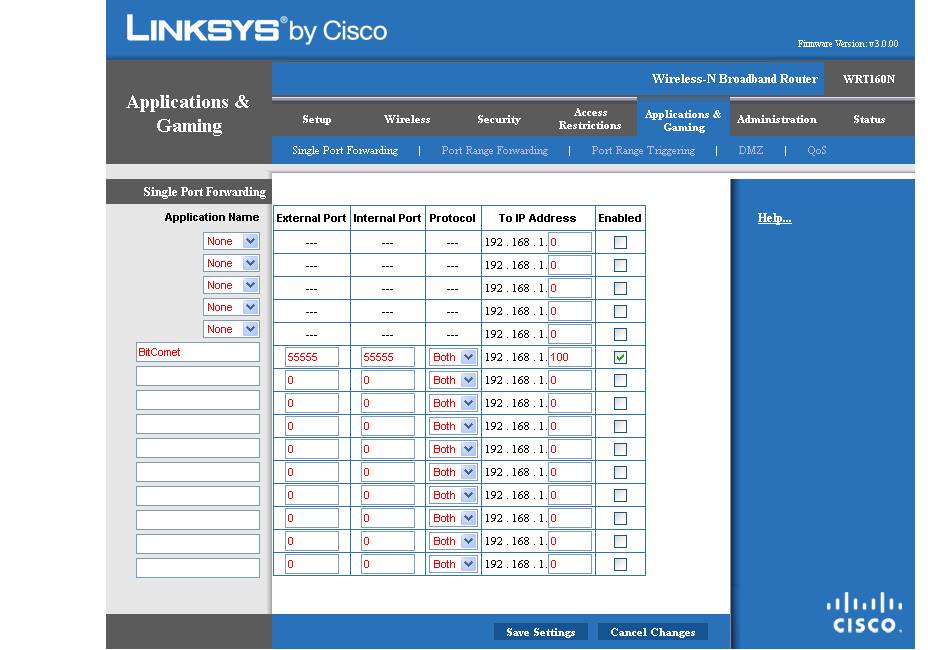Tick Enabled checkbox in the fifth None row
The width and height of the screenshot is (928, 650).
tap(620, 334)
